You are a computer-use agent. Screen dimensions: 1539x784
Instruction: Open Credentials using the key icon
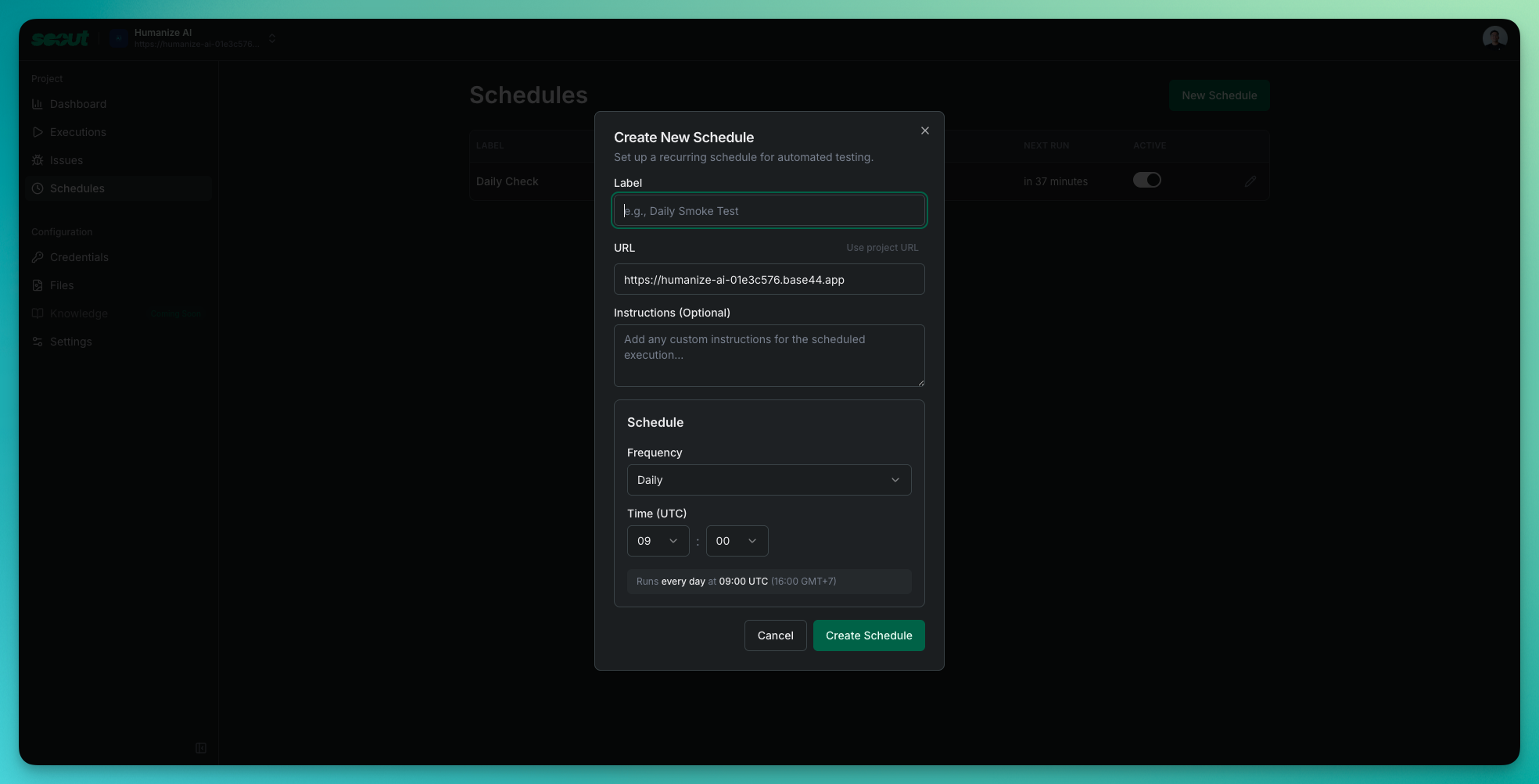(37, 257)
